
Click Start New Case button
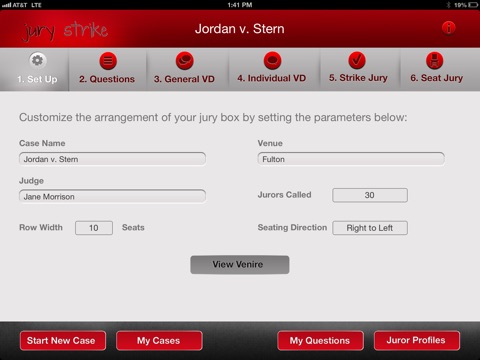click(63, 340)
